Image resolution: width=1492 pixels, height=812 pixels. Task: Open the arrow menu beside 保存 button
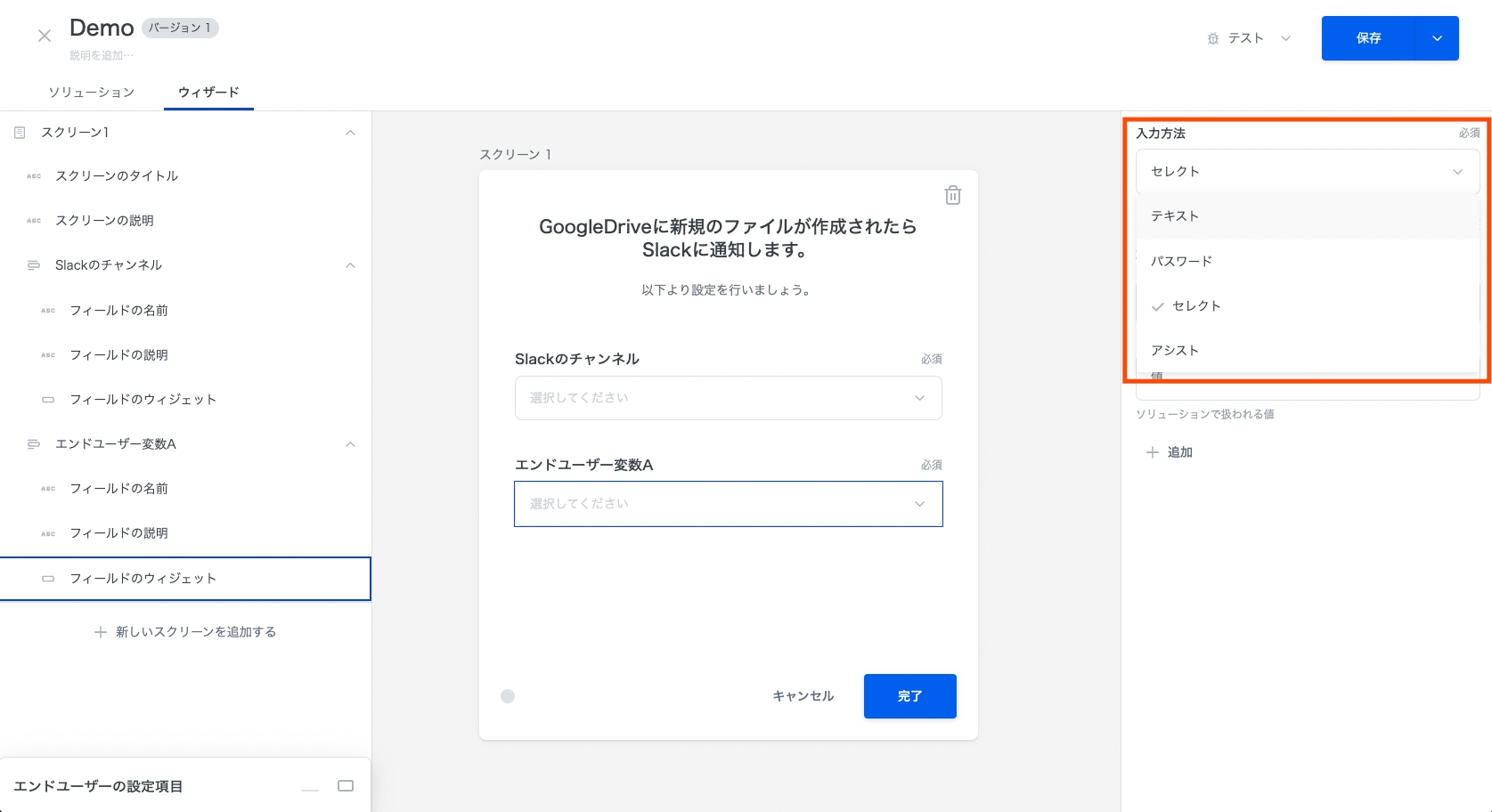point(1437,38)
